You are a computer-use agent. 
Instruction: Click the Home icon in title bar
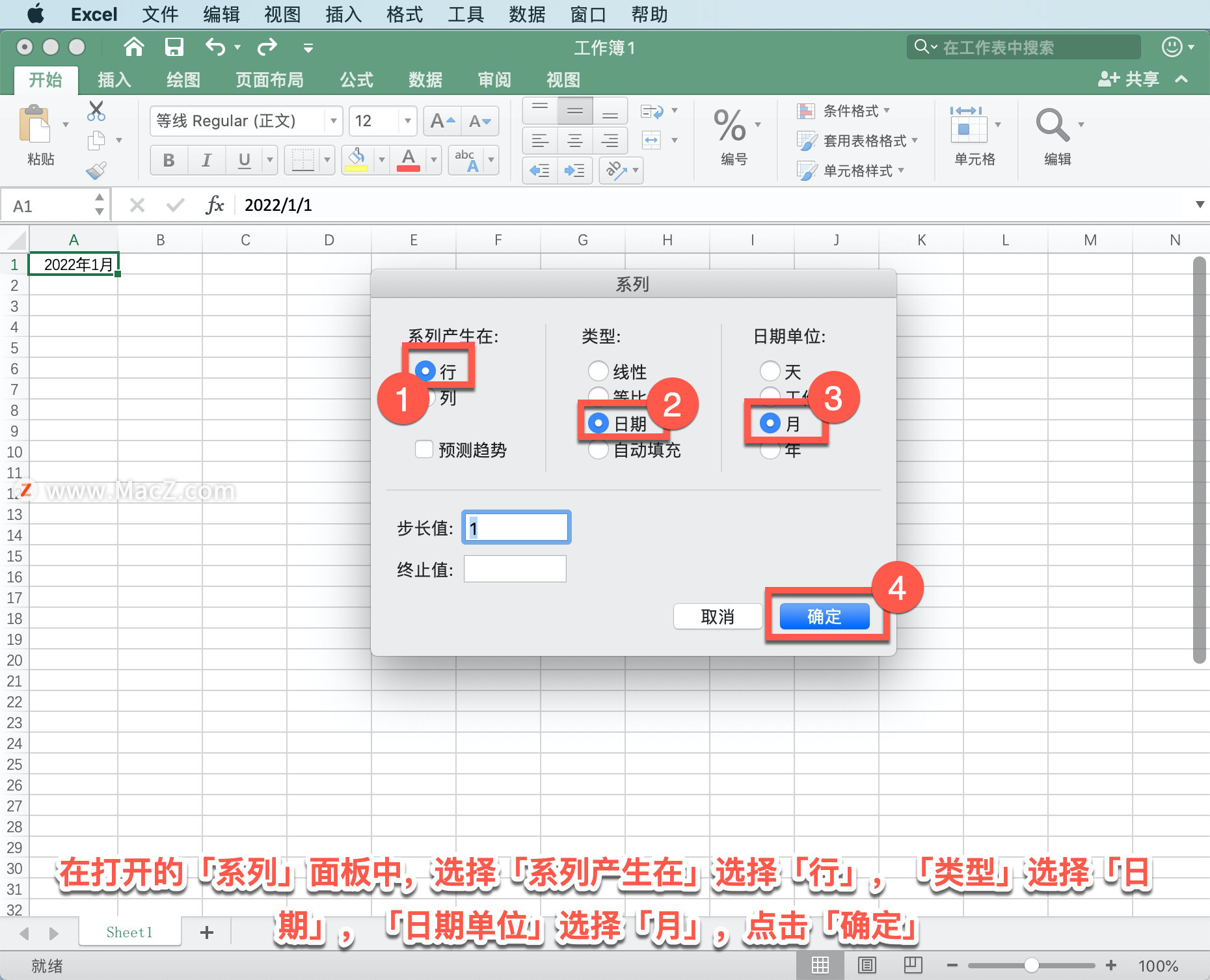(133, 47)
